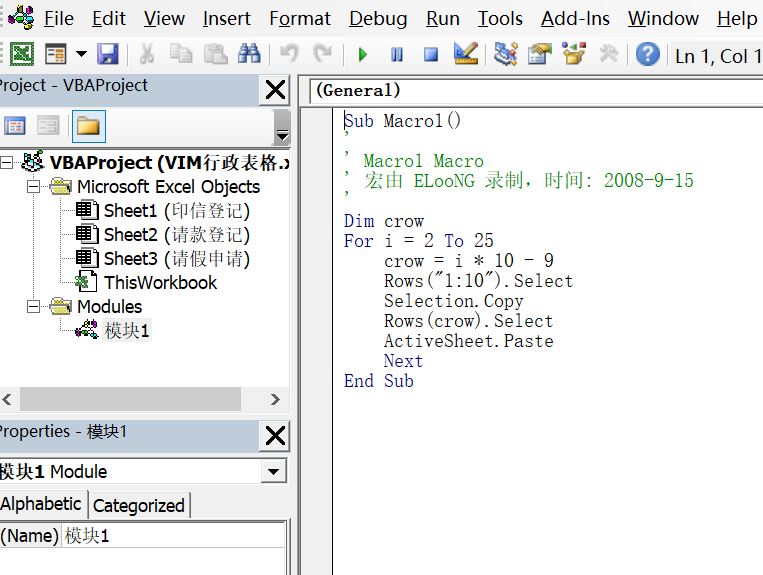Screen dimensions: 763x575
Task: Open the Run menu
Action: coord(442,18)
